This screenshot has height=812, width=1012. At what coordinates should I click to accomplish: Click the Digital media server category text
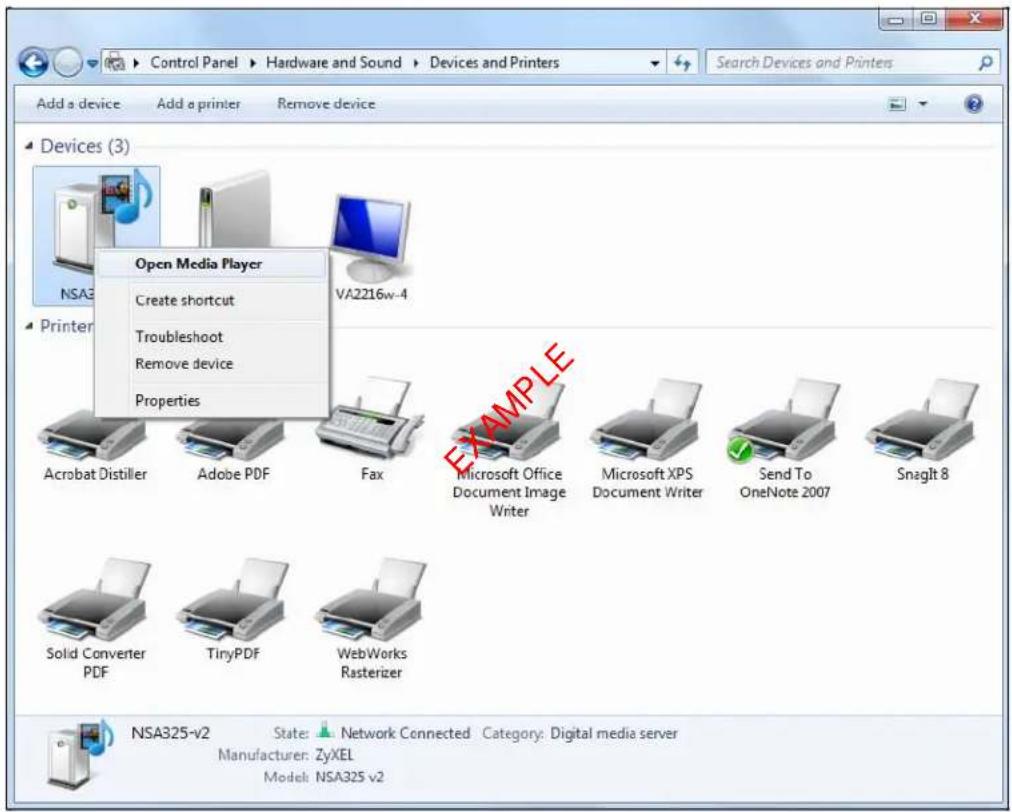click(x=614, y=733)
